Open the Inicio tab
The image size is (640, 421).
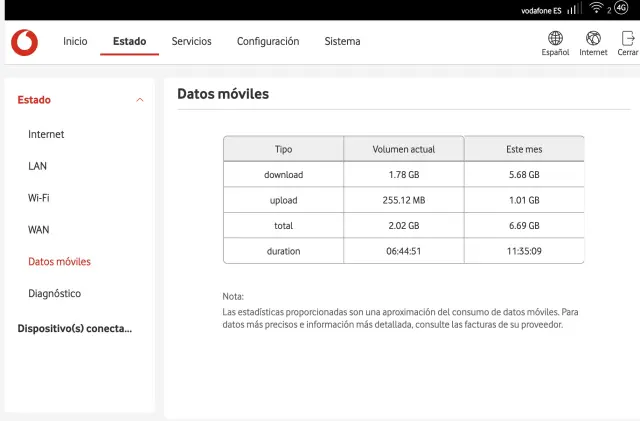75,42
